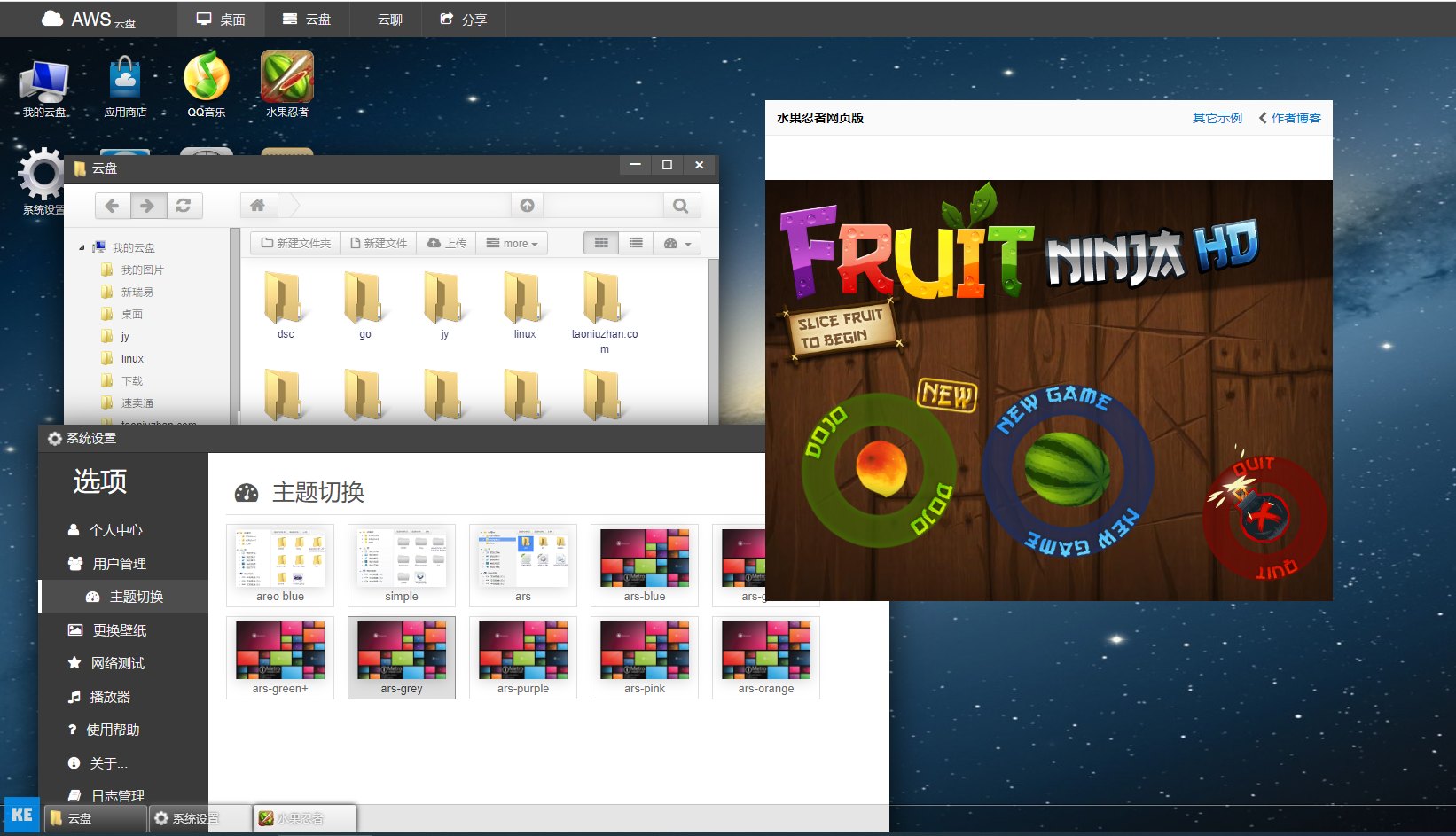Open the jy folder in file pane

[x=444, y=305]
